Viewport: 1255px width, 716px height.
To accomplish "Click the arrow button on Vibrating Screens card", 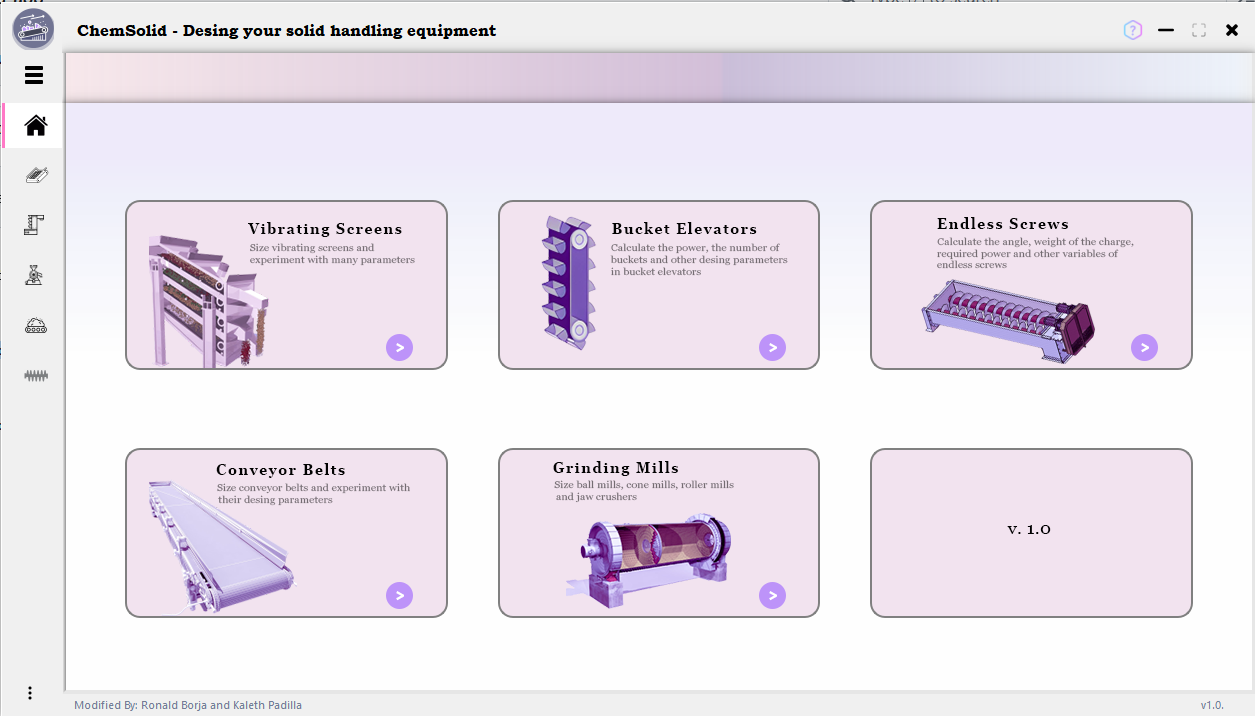I will (x=399, y=347).
